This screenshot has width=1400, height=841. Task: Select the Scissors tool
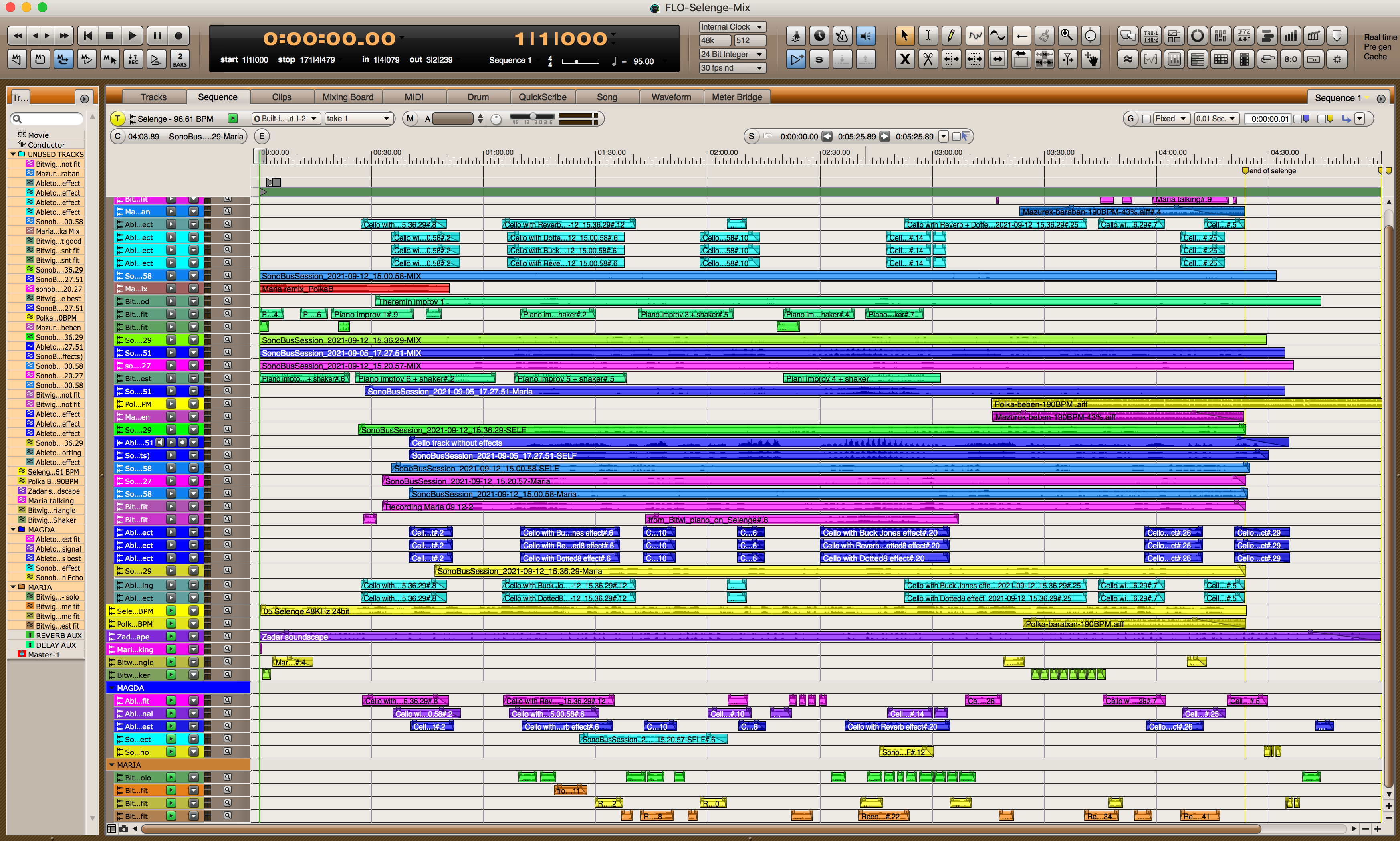point(928,59)
